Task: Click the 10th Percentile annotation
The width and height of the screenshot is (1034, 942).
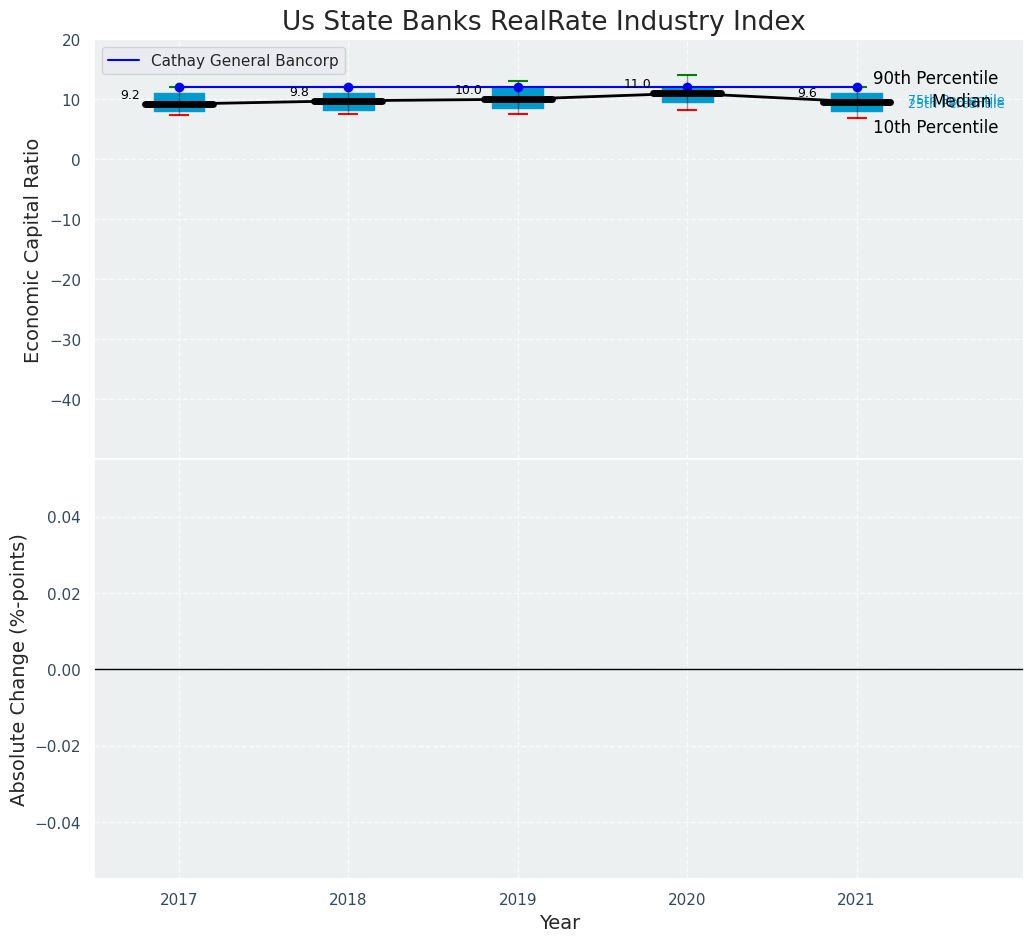Action: (935, 127)
